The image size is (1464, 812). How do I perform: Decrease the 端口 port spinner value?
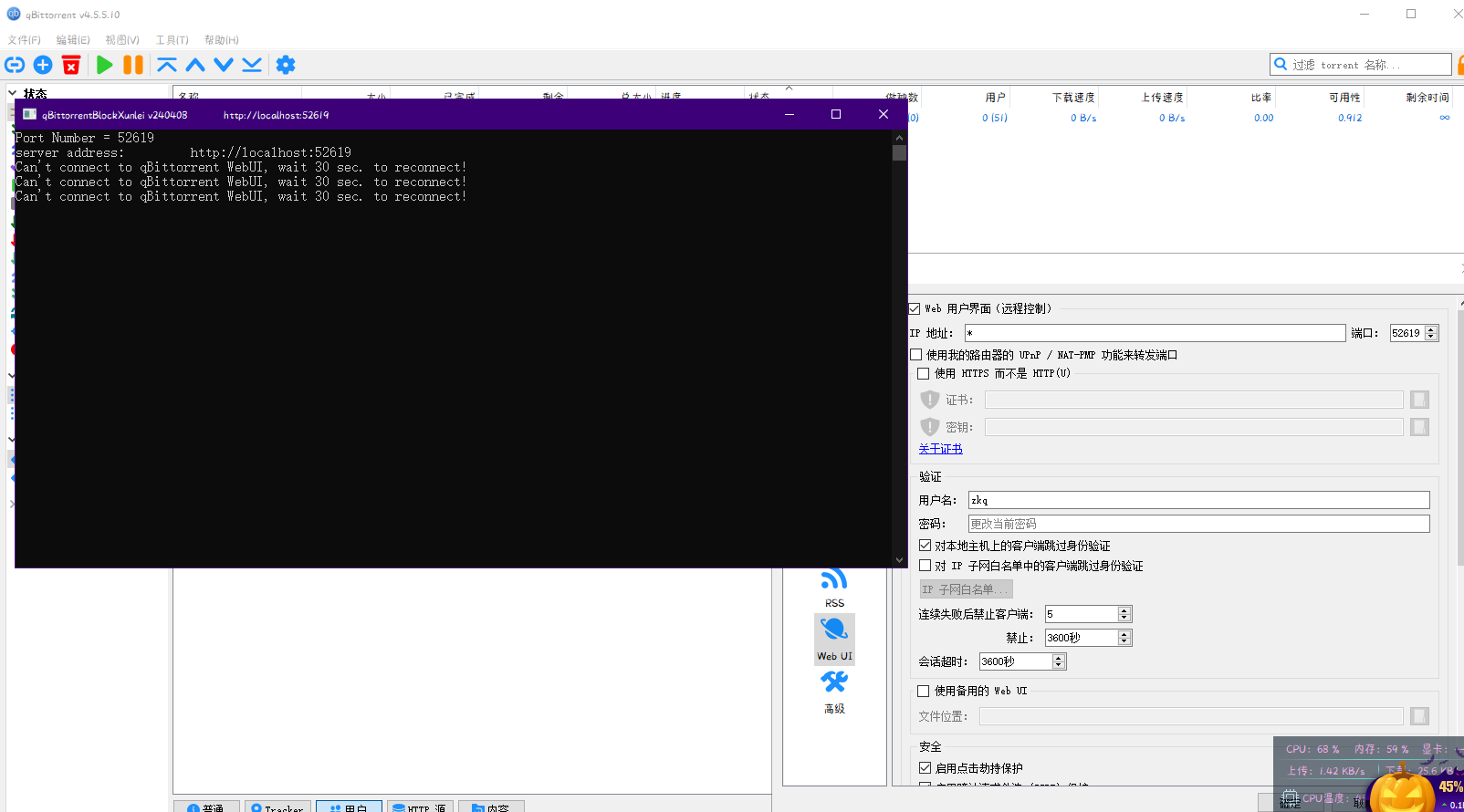pyautogui.click(x=1431, y=338)
